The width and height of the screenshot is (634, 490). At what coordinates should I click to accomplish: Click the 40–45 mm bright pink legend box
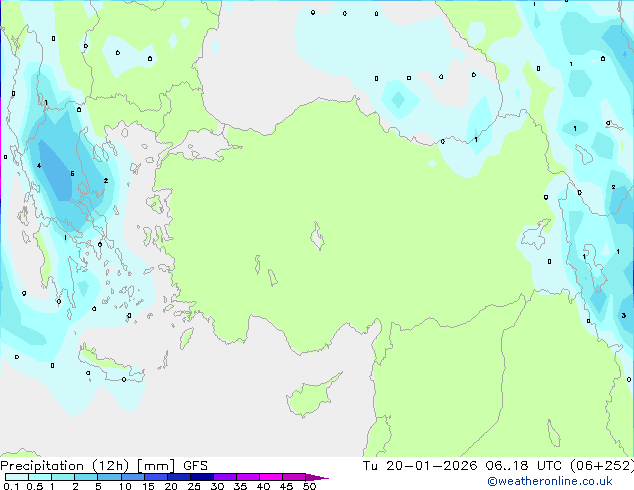271,477
